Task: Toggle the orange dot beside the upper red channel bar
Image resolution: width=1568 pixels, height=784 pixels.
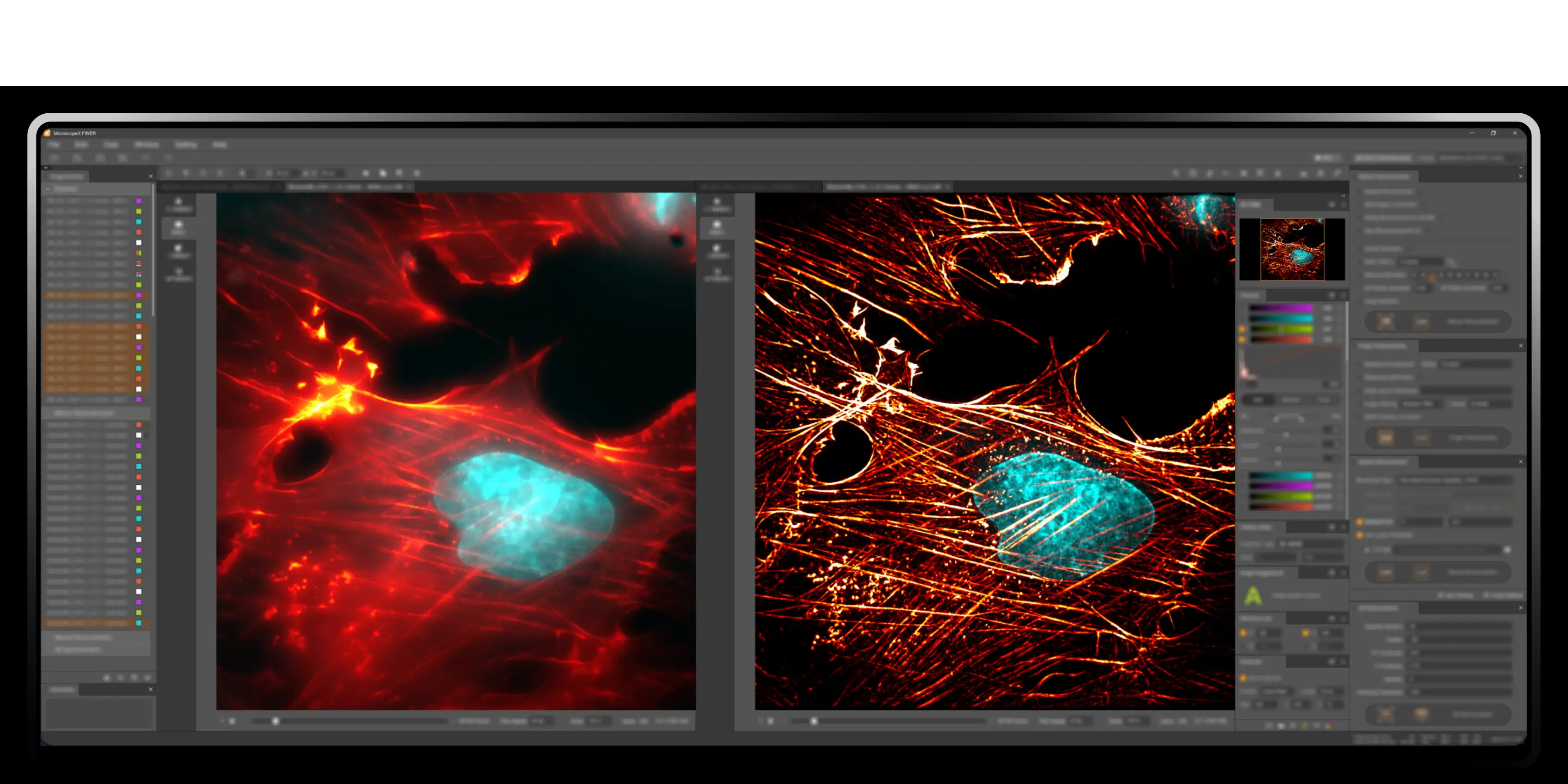Action: click(x=1242, y=340)
